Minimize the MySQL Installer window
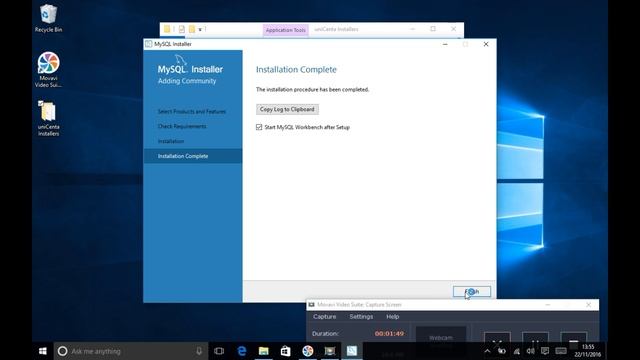This screenshot has width=640, height=360. 445,44
